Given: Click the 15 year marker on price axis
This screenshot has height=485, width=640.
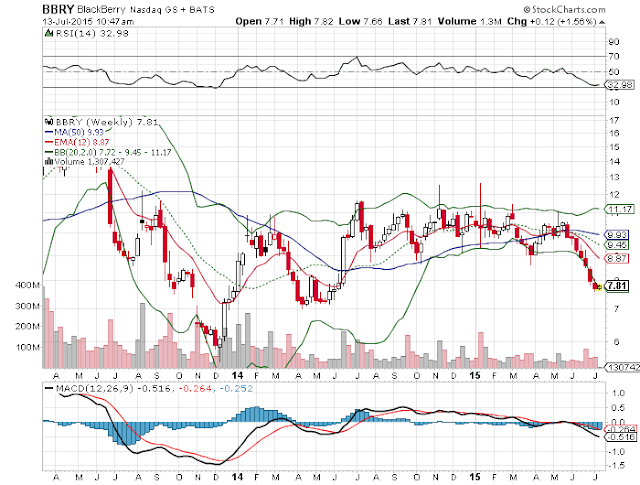Looking at the screenshot, I should click(475, 376).
